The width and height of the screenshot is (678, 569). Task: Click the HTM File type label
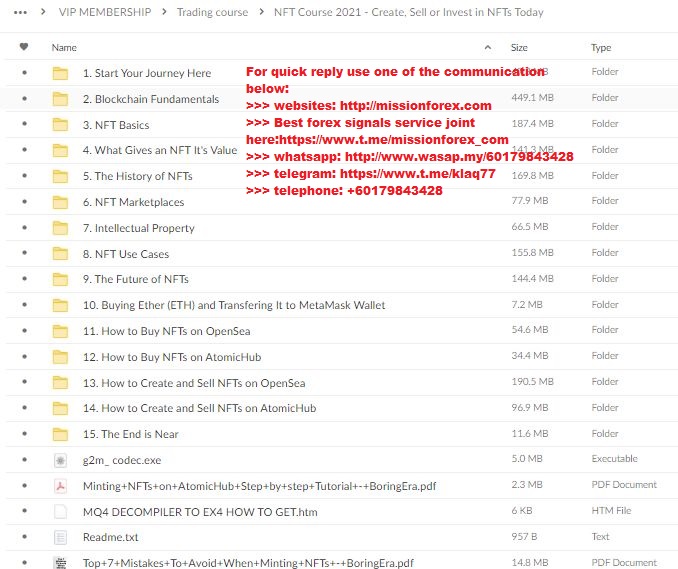tap(611, 511)
